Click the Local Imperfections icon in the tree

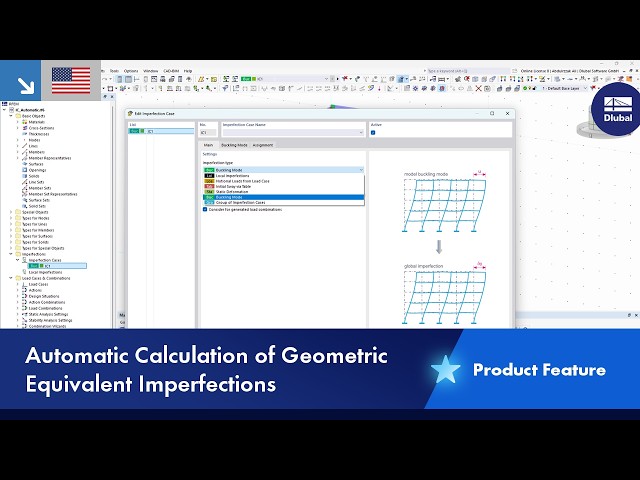(24, 272)
